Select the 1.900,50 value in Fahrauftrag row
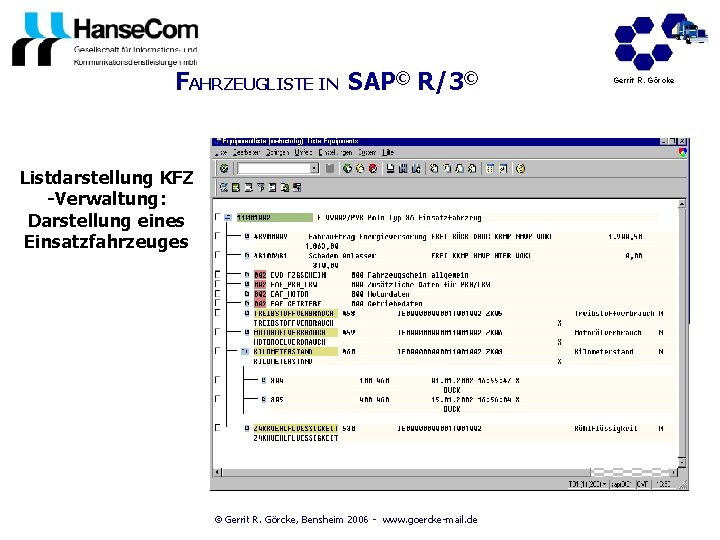This screenshot has width=720, height=540. coord(625,236)
